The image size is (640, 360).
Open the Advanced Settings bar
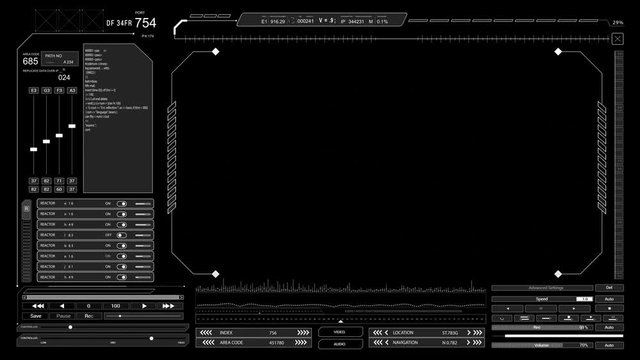(542, 288)
